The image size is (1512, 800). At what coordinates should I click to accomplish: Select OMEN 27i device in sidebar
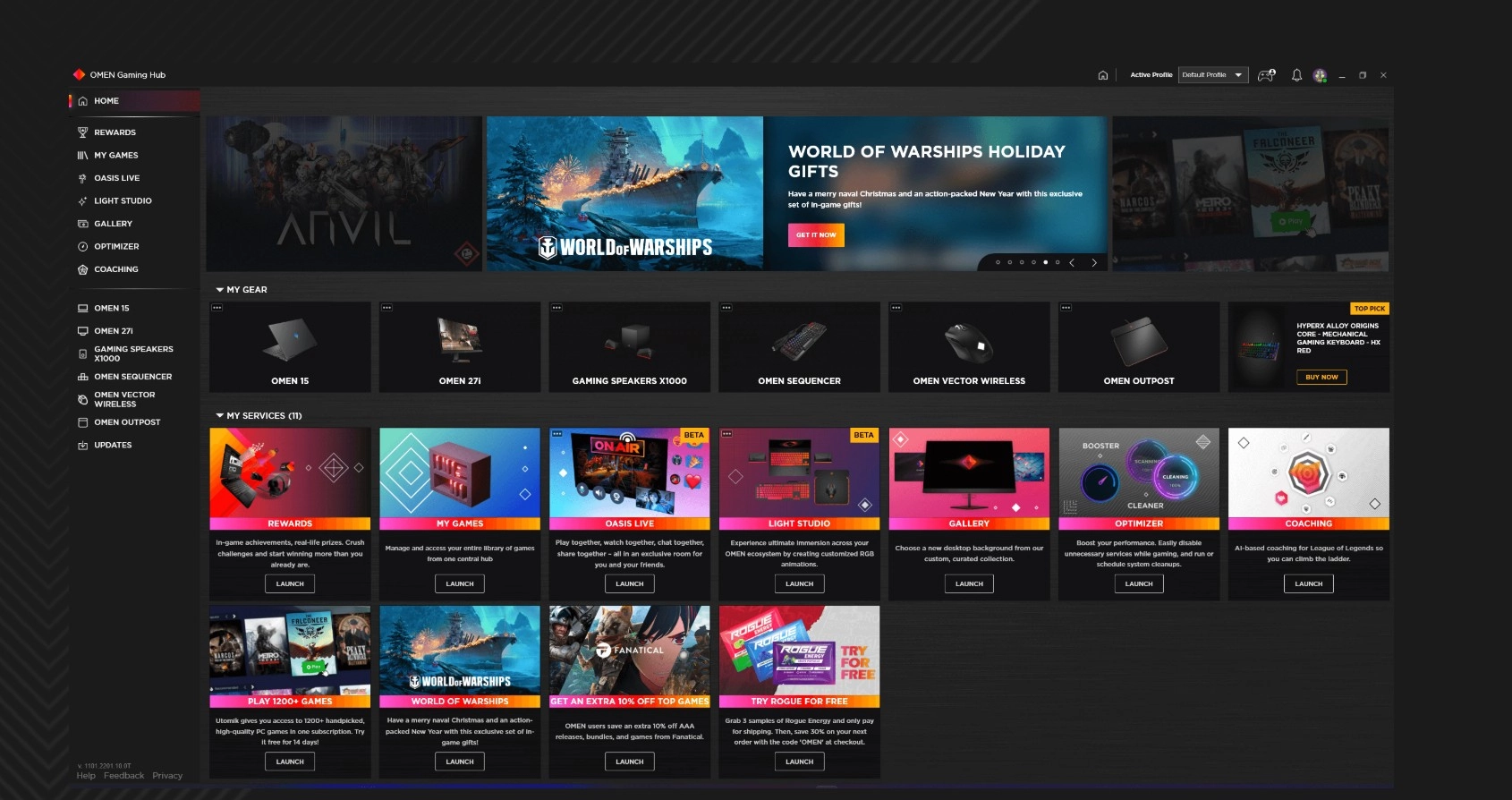tap(113, 331)
